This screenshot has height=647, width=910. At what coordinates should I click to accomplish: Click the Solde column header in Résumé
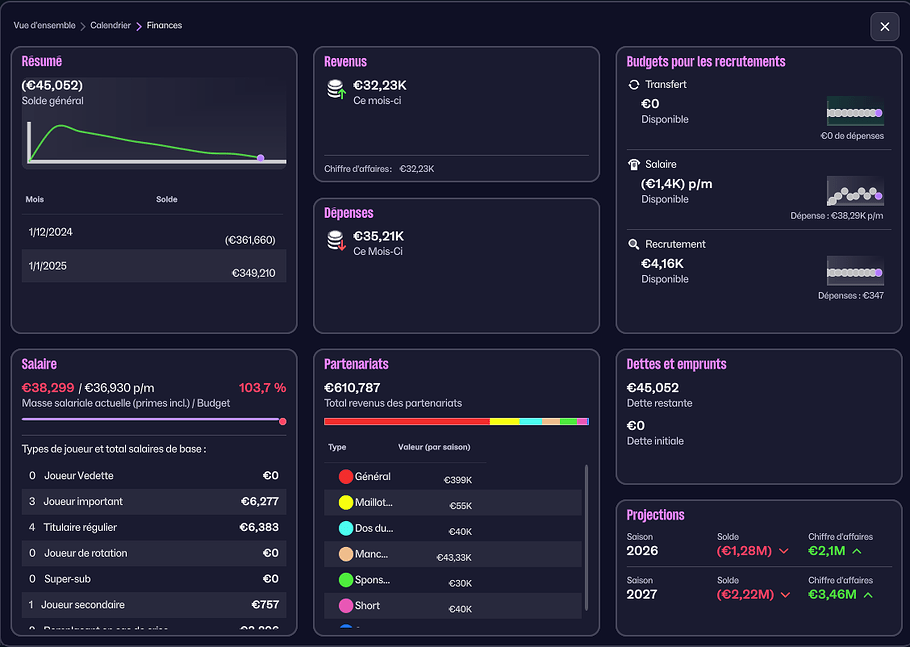[x=167, y=199]
